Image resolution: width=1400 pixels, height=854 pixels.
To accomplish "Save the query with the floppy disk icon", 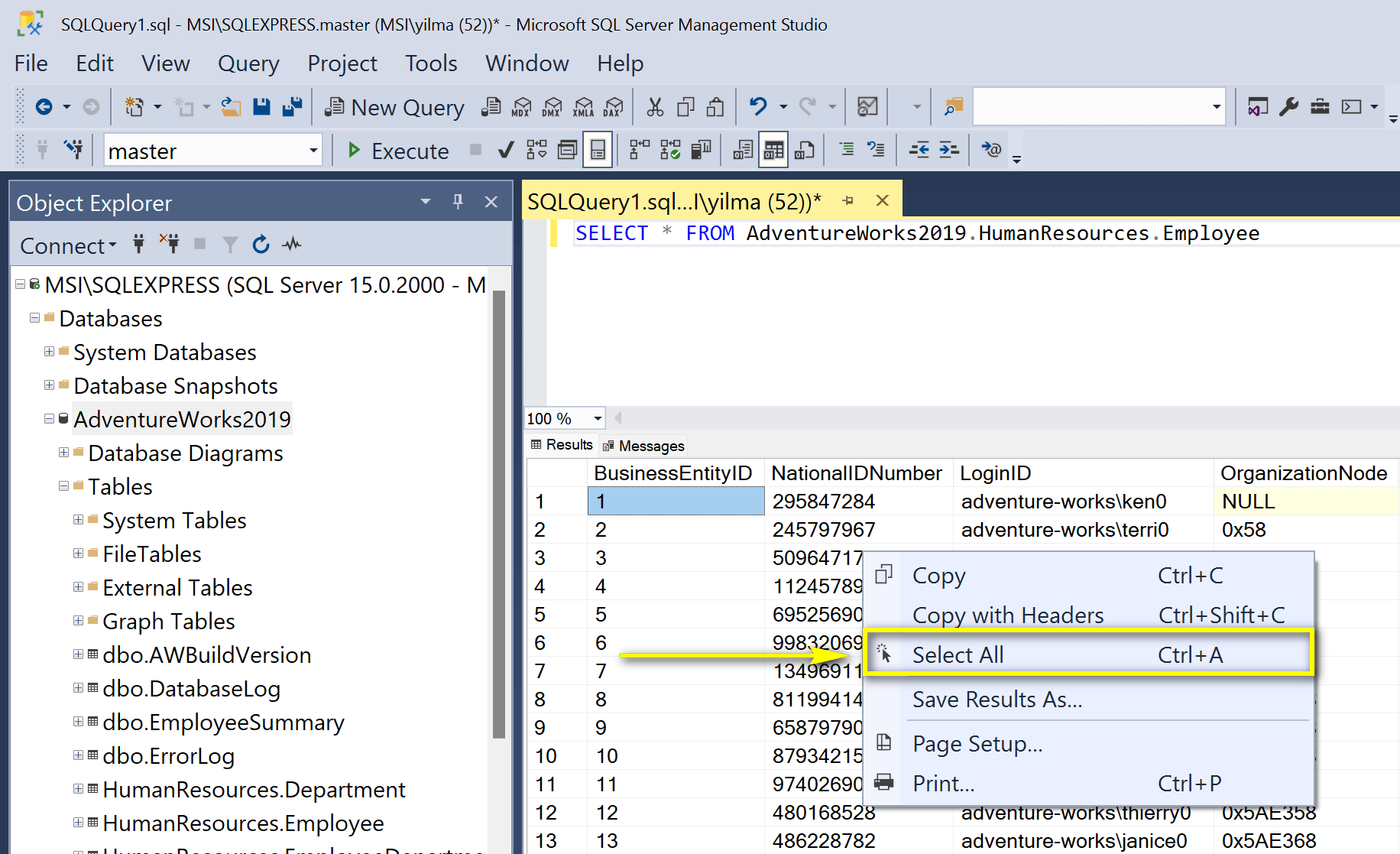I will click(x=261, y=107).
